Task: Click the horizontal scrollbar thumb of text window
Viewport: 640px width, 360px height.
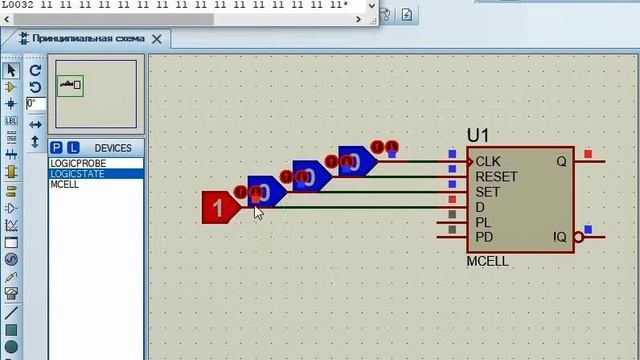Action: click(x=113, y=19)
